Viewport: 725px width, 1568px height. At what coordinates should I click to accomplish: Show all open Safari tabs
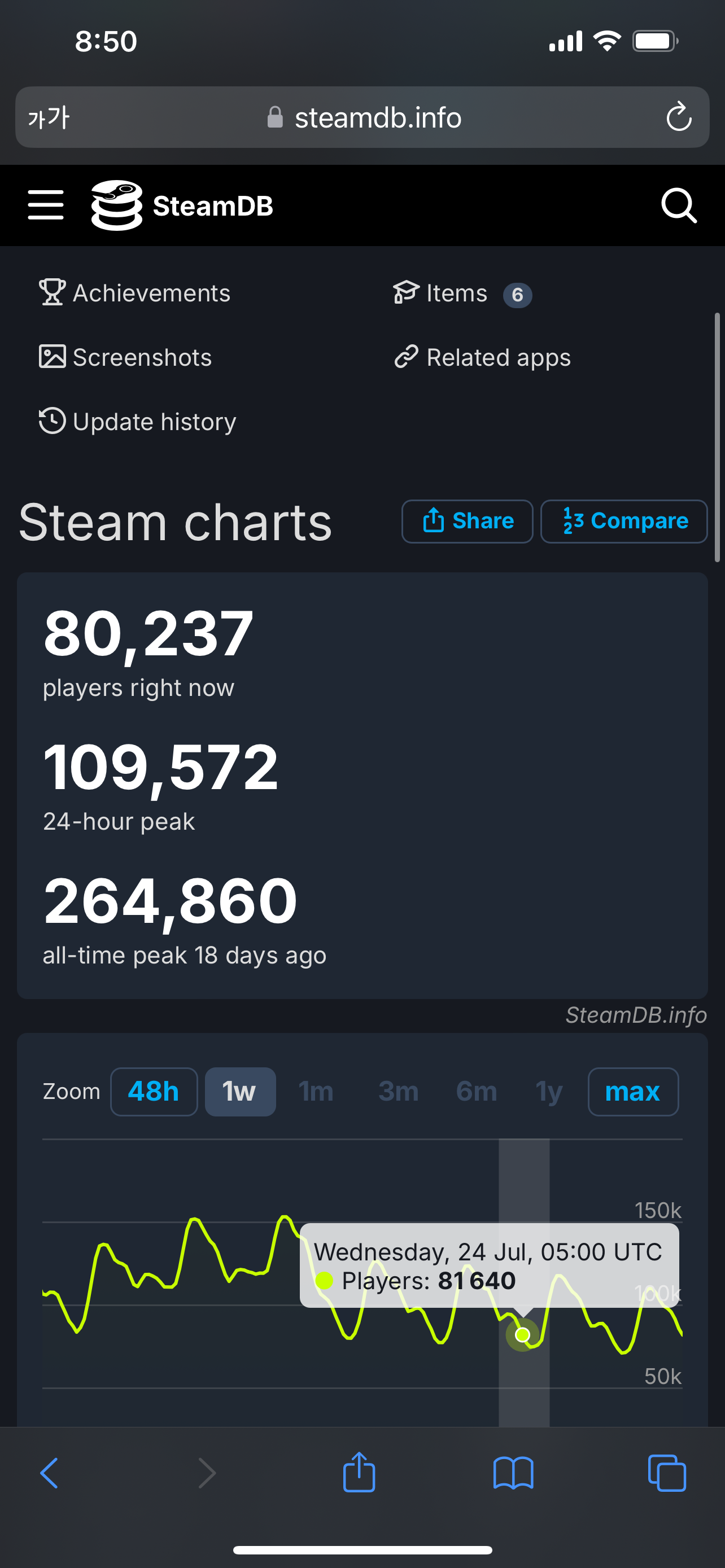coord(667,1473)
